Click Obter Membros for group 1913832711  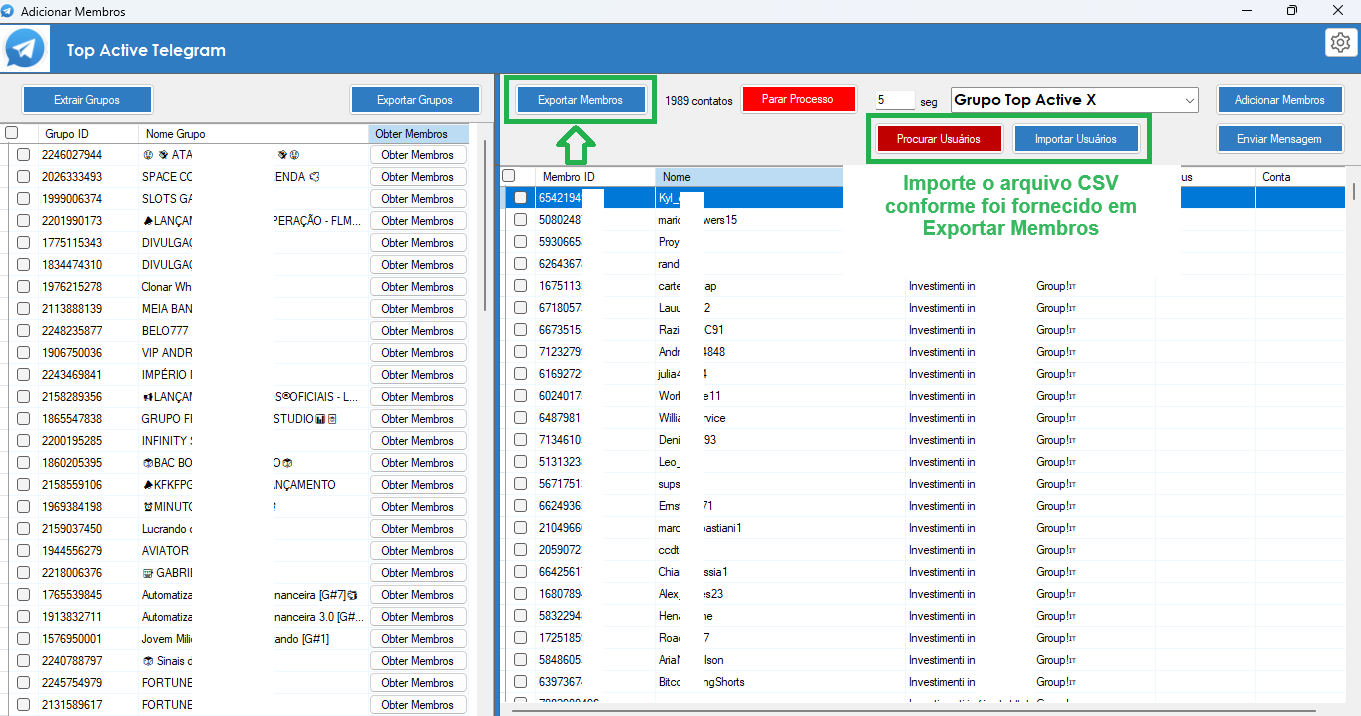[418, 617]
